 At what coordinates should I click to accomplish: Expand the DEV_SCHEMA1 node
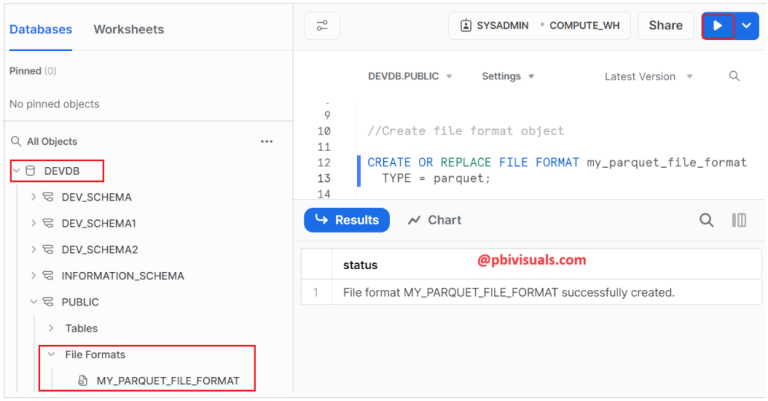33,223
